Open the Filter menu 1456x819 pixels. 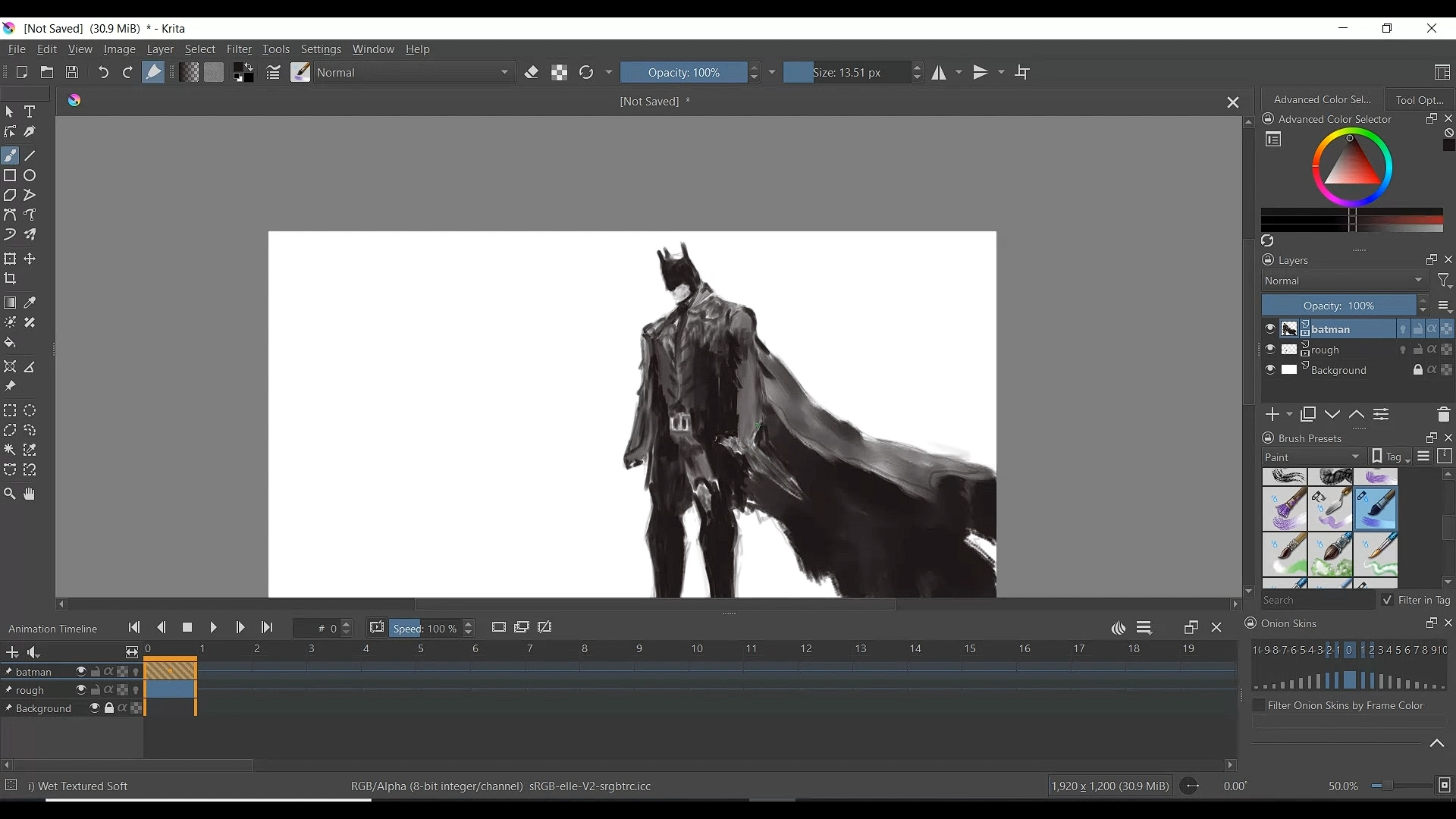(239, 50)
